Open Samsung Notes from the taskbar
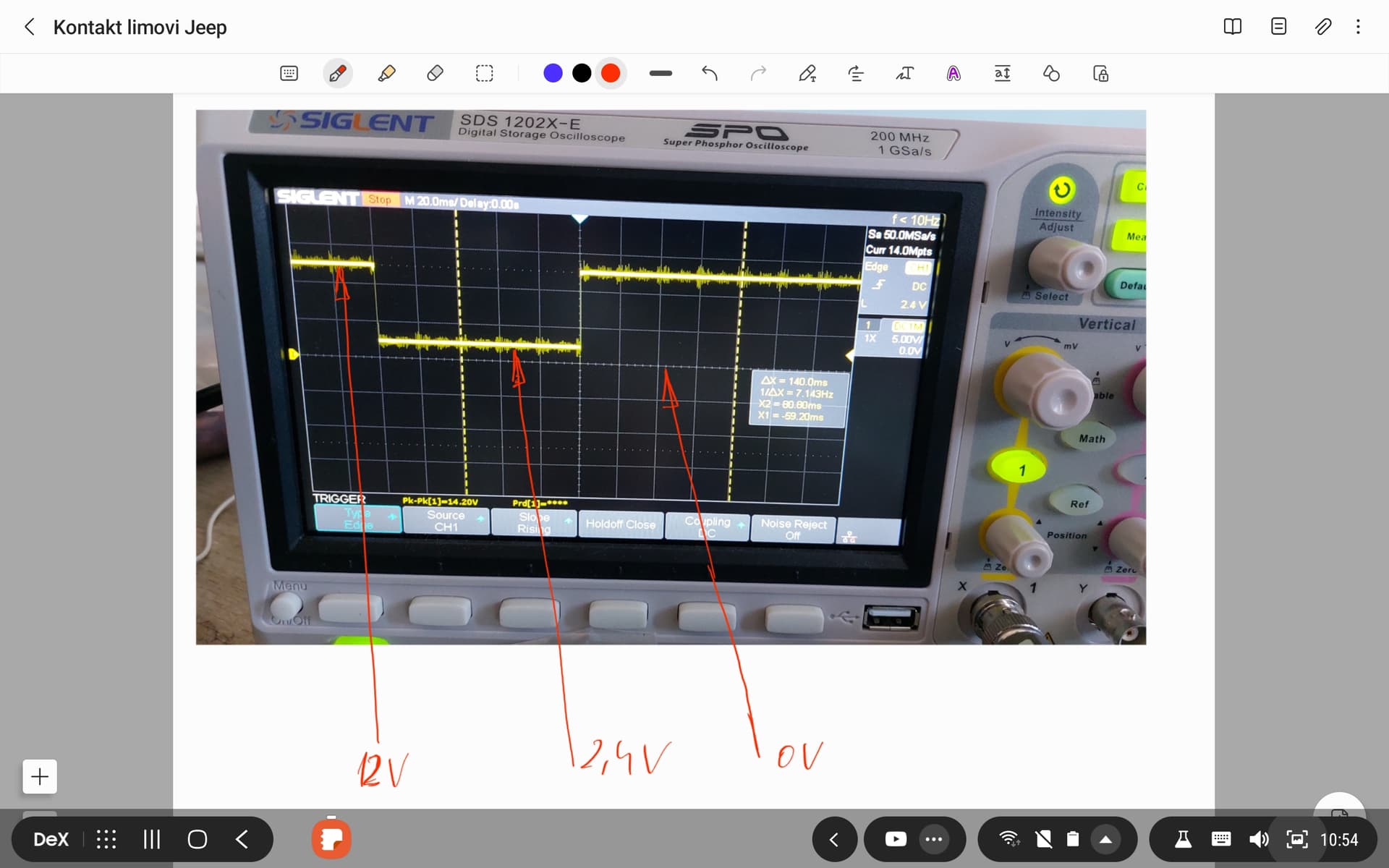The height and width of the screenshot is (868, 1389). [331, 839]
